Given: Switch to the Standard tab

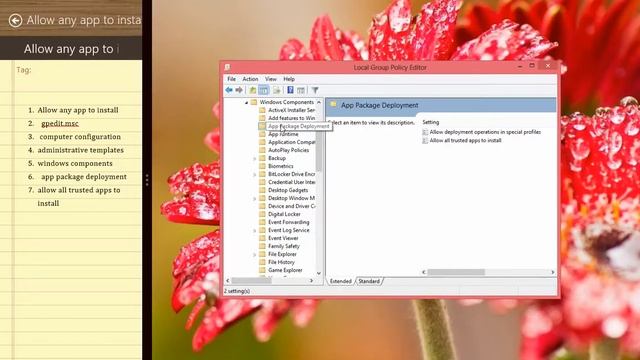Looking at the screenshot, I should tap(369, 281).
